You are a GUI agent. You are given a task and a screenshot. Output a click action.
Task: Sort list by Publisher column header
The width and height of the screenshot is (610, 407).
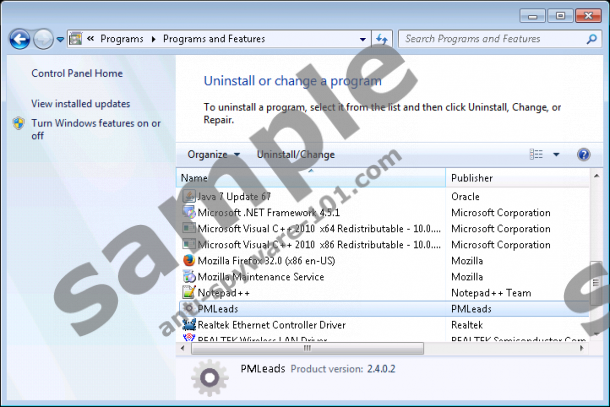pos(472,178)
